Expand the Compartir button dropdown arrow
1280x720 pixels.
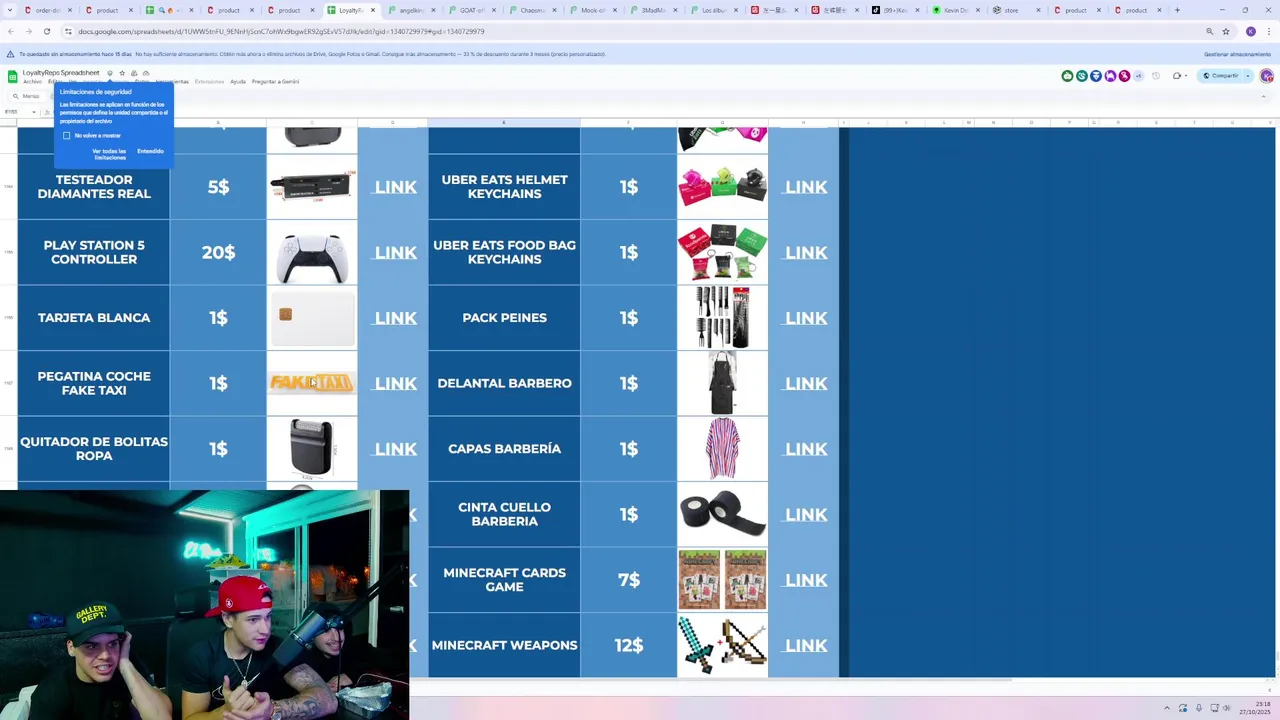point(1248,76)
